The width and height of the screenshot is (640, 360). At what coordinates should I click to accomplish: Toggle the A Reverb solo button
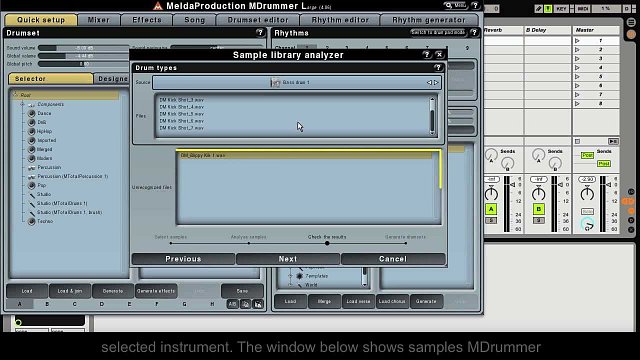(x=491, y=221)
